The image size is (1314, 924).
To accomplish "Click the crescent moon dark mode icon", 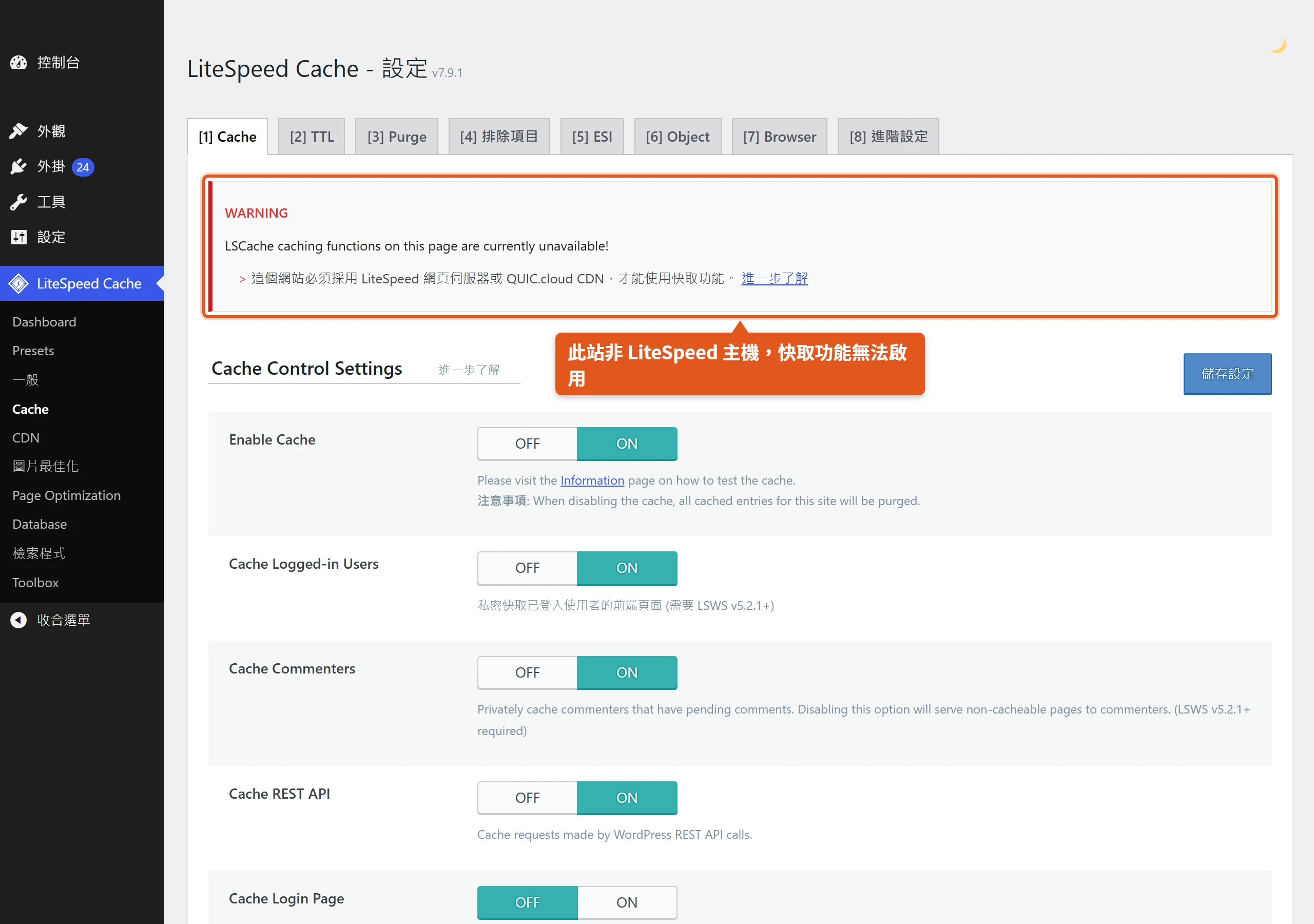I will coord(1278,45).
